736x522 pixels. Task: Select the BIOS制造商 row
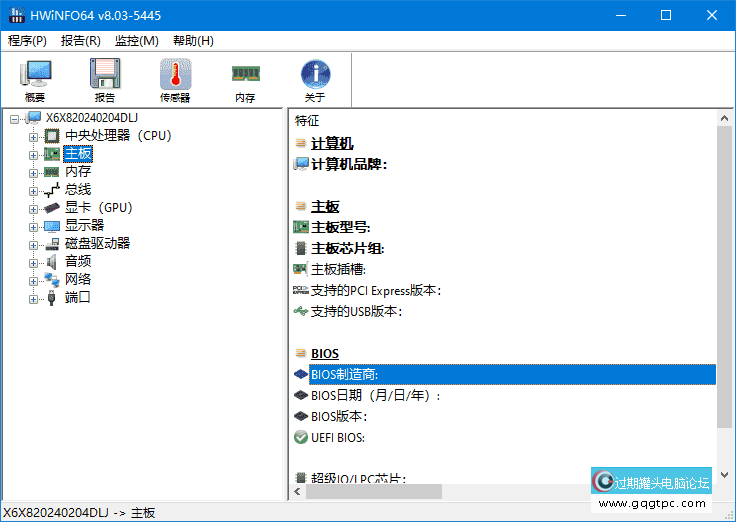[344, 374]
